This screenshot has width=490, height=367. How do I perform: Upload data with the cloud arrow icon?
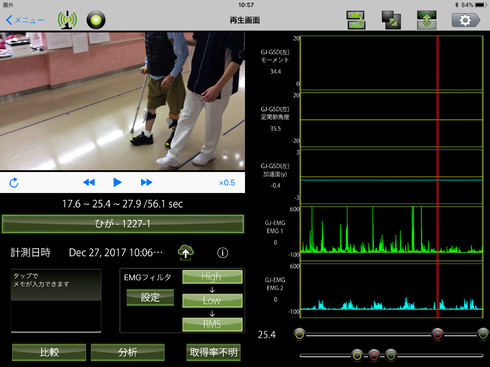(x=186, y=253)
